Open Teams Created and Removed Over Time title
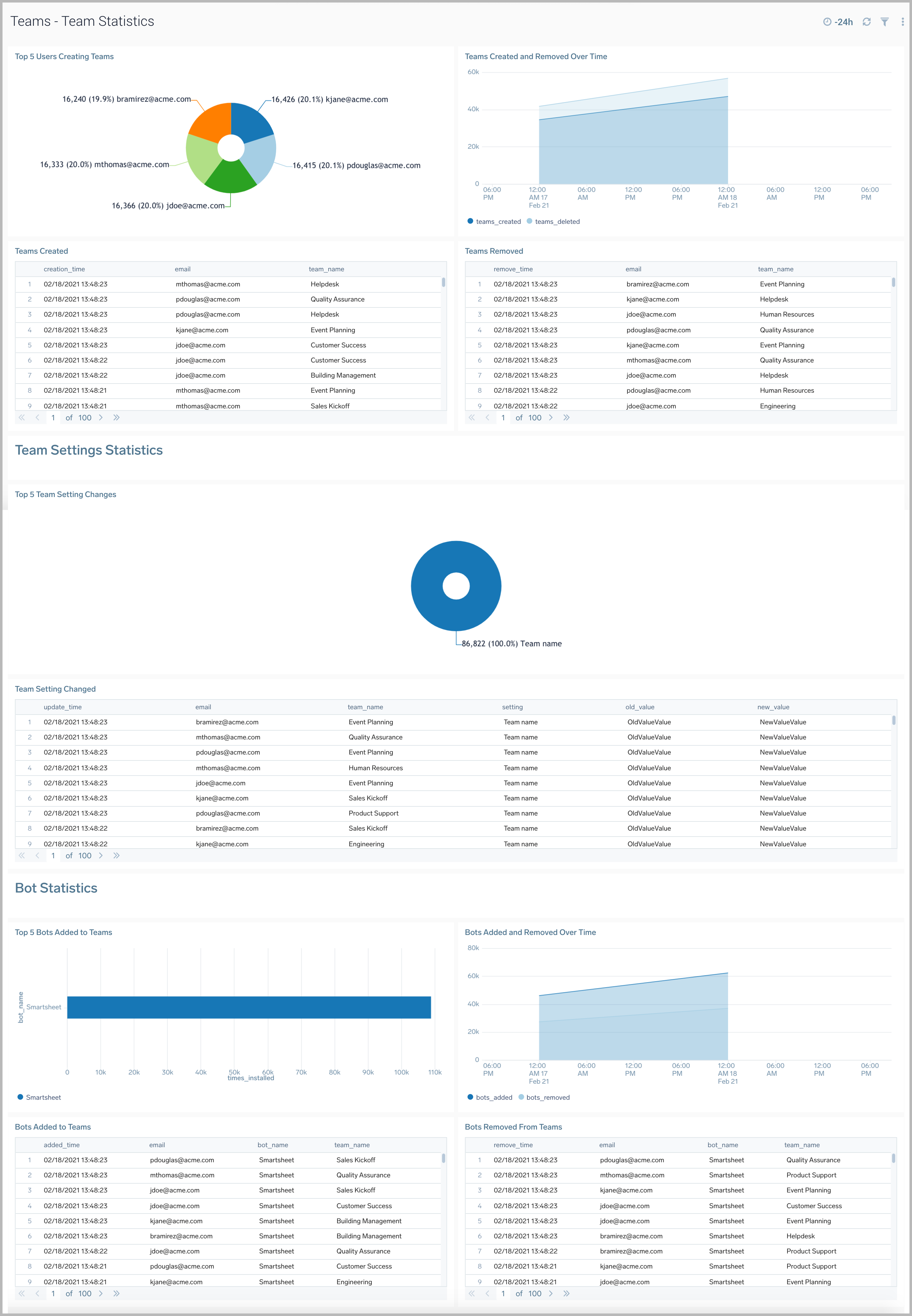 pyautogui.click(x=536, y=57)
